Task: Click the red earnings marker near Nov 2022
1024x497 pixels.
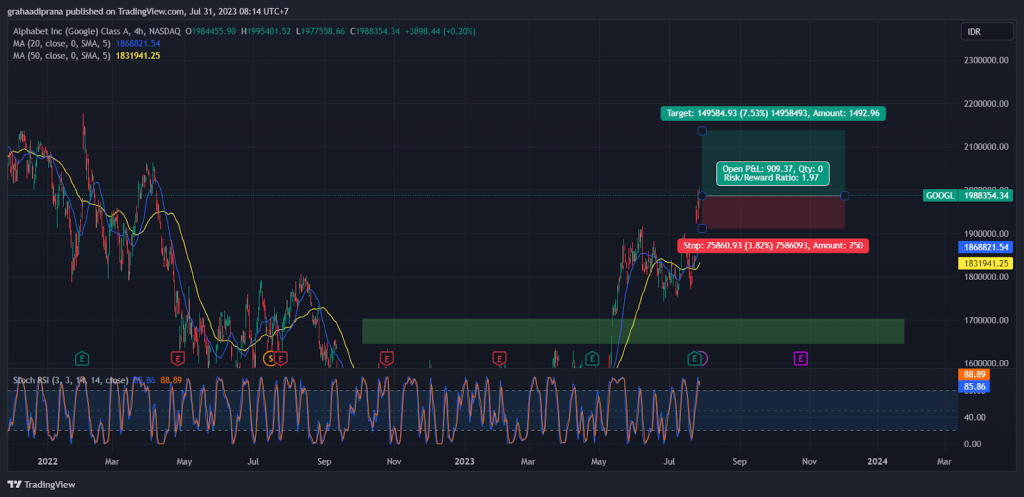Action: [387, 358]
